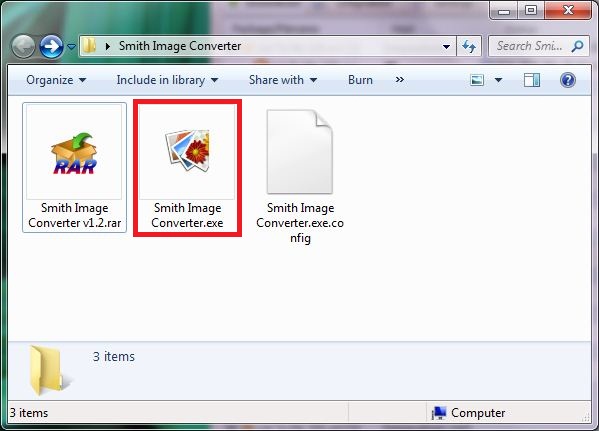Expand the address bar history dropdown
Viewport: 599px width, 431px height.
click(x=446, y=47)
